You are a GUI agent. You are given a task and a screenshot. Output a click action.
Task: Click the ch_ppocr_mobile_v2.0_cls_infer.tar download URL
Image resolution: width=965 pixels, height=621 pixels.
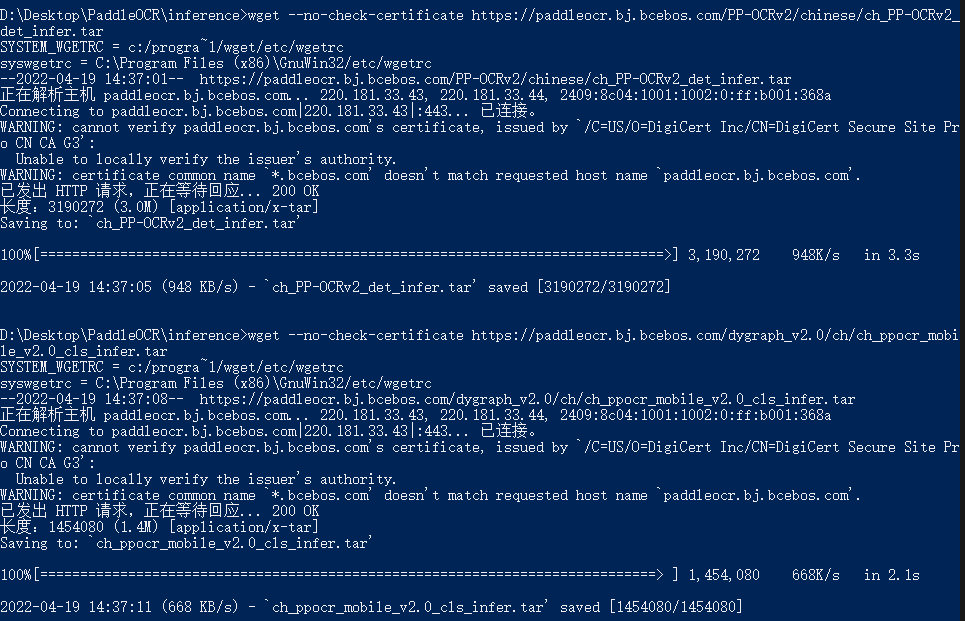pyautogui.click(x=527, y=399)
